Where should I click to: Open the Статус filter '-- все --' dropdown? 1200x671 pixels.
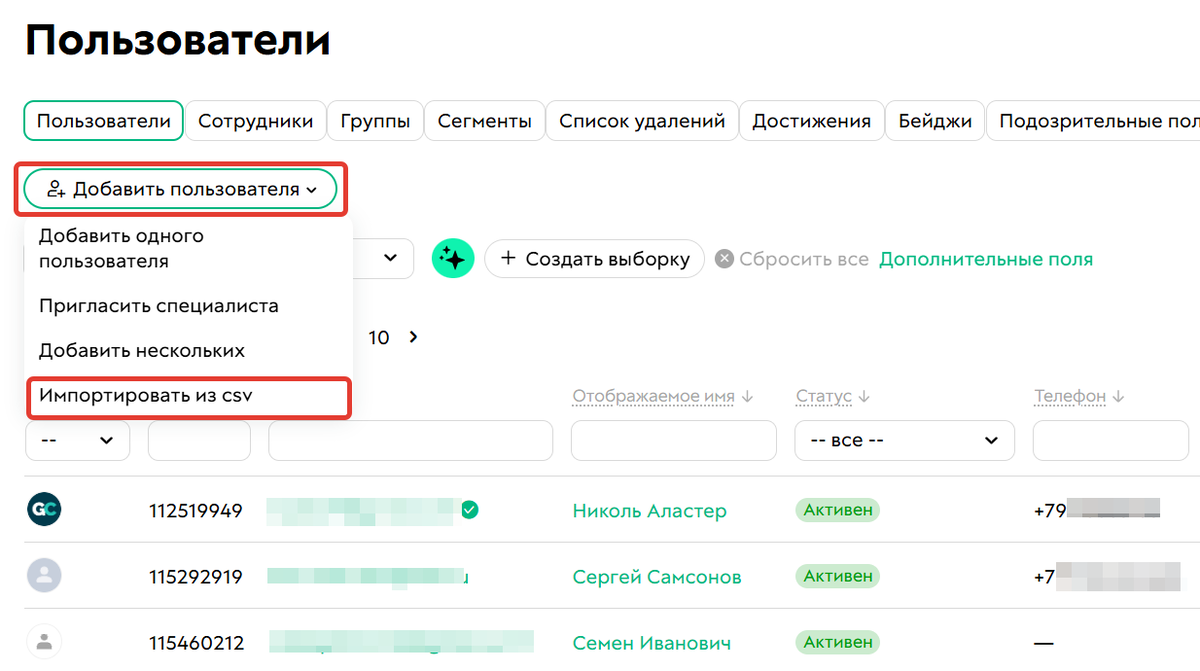pos(904,440)
